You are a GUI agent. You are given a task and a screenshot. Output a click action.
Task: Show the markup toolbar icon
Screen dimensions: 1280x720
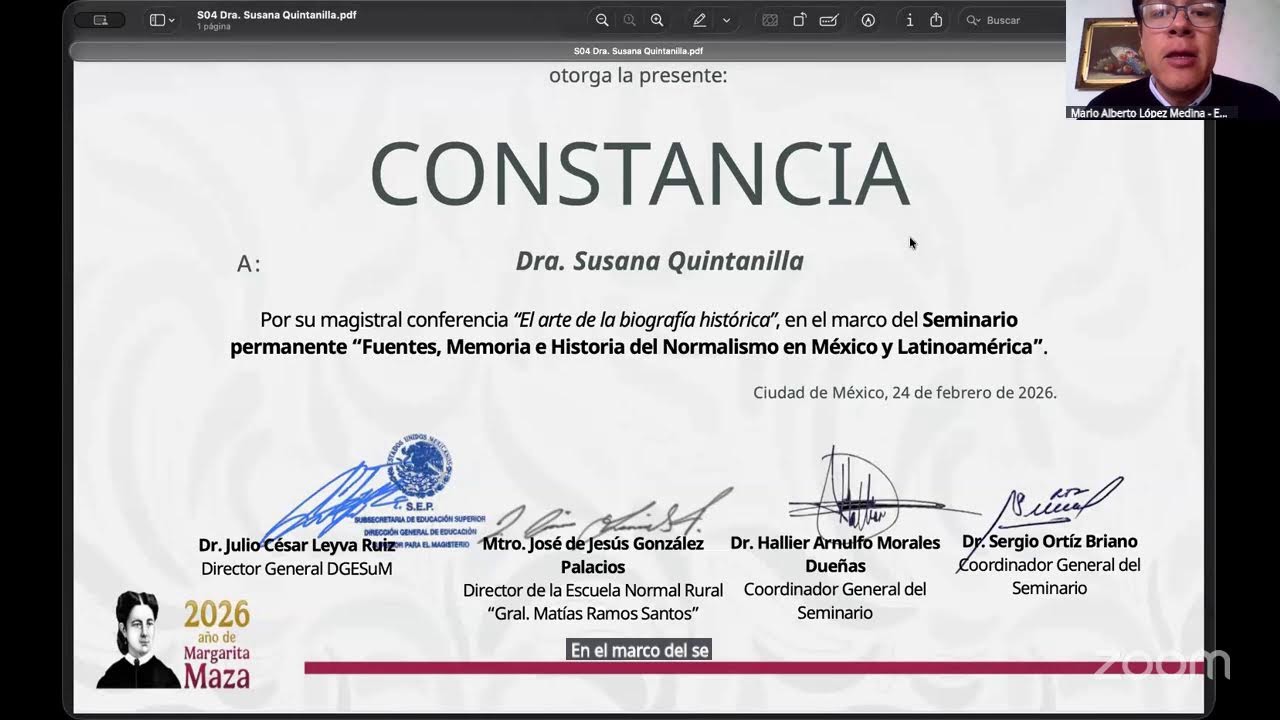pos(868,20)
